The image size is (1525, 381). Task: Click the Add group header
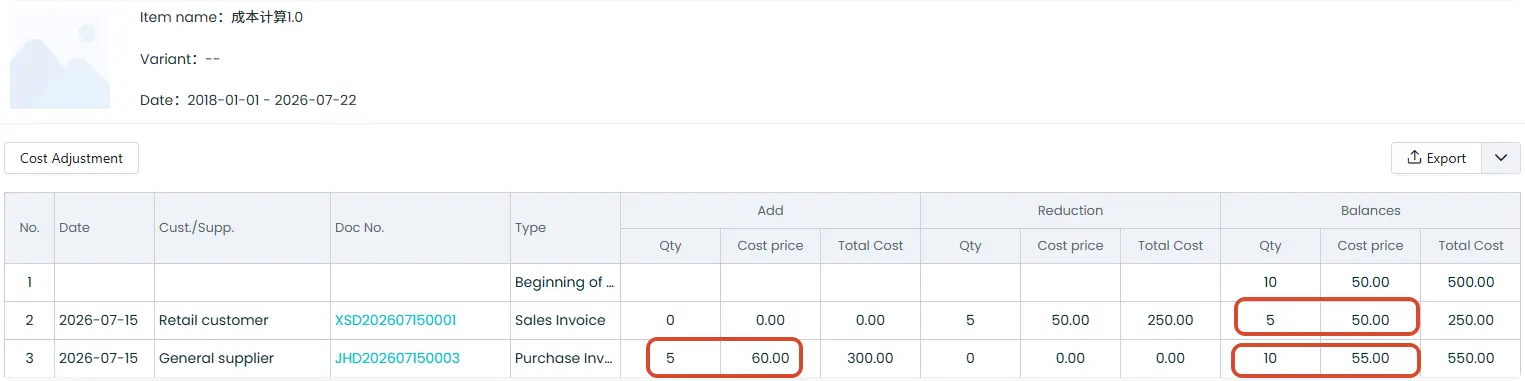click(x=770, y=211)
